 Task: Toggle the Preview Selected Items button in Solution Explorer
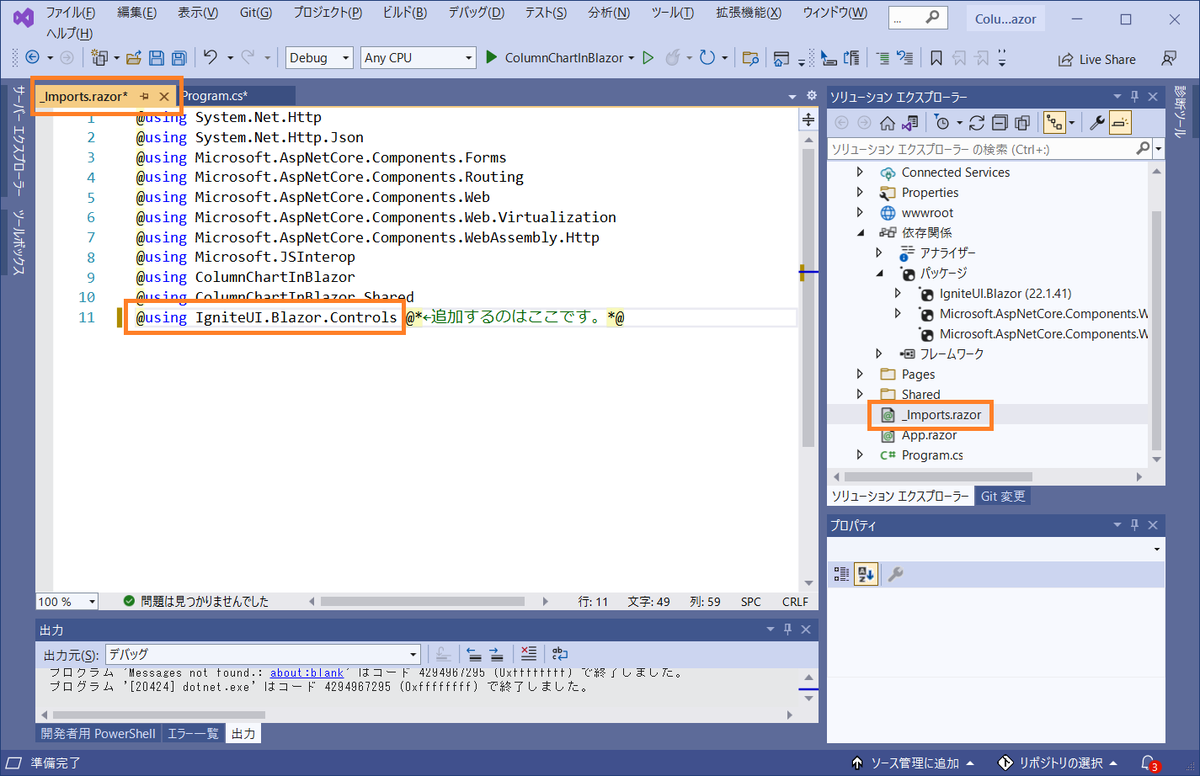pyautogui.click(x=1120, y=123)
